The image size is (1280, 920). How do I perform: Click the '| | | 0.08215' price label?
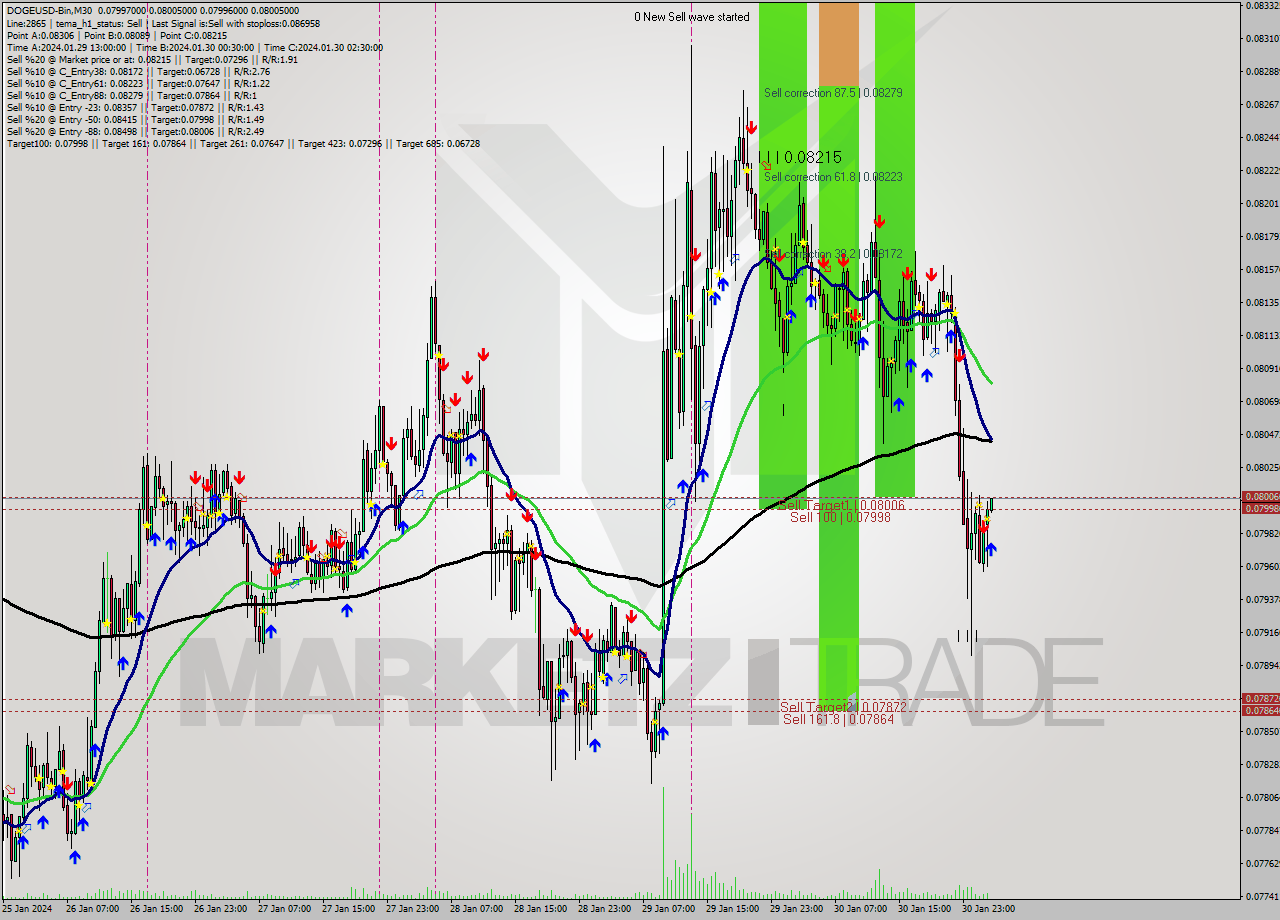799,157
